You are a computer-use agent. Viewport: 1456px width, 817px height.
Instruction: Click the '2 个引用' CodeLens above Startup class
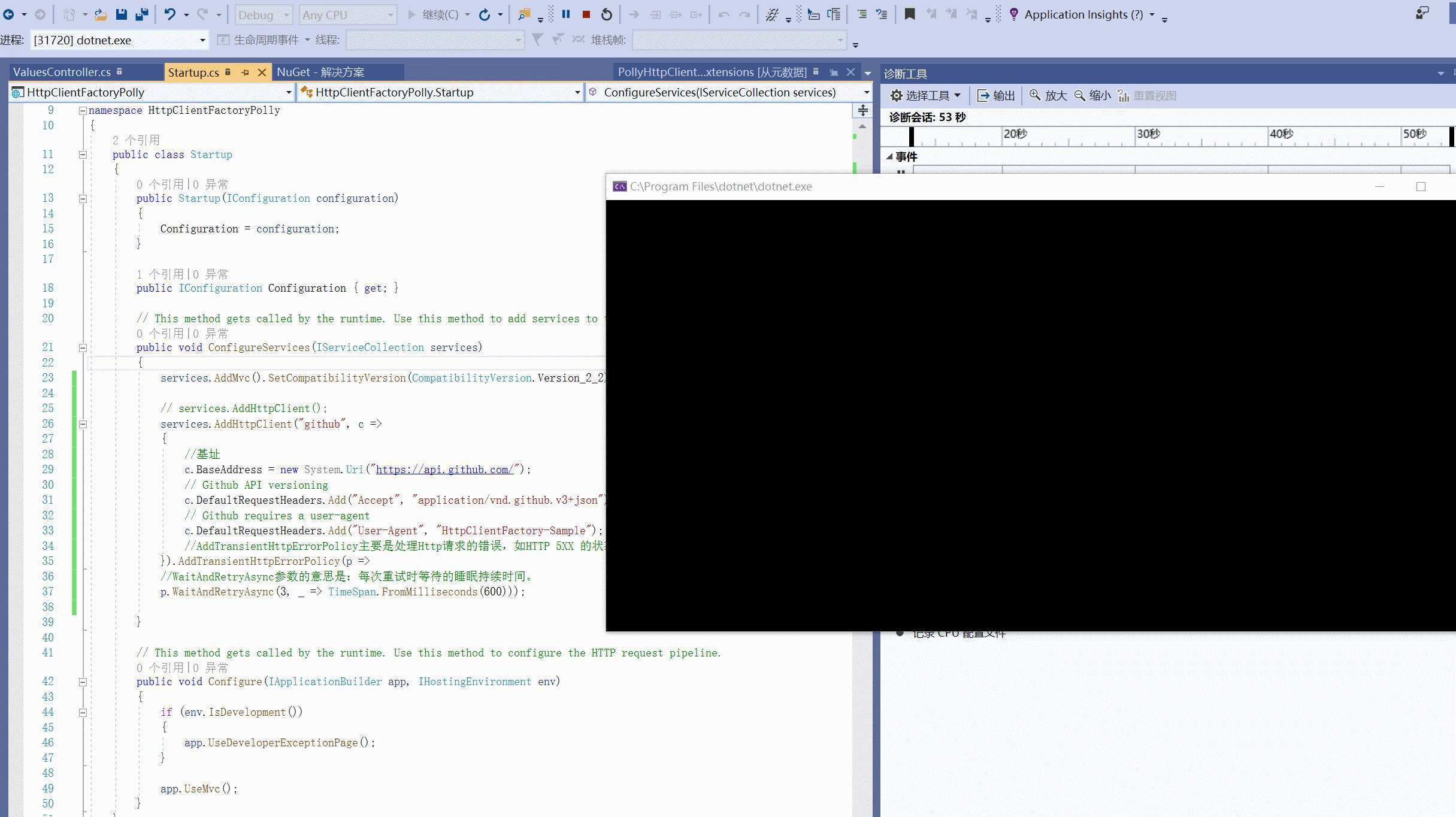(x=136, y=140)
